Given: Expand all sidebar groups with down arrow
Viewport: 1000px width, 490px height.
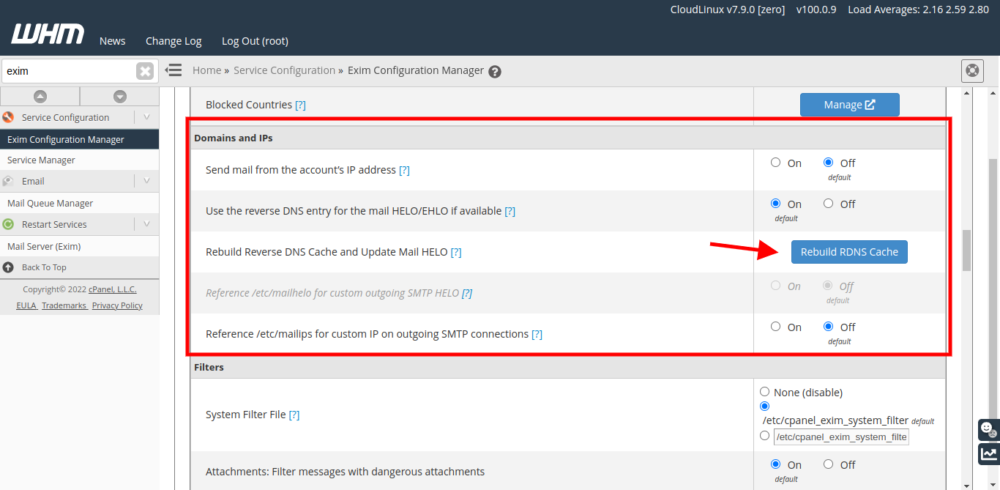Looking at the screenshot, I should point(120,96).
